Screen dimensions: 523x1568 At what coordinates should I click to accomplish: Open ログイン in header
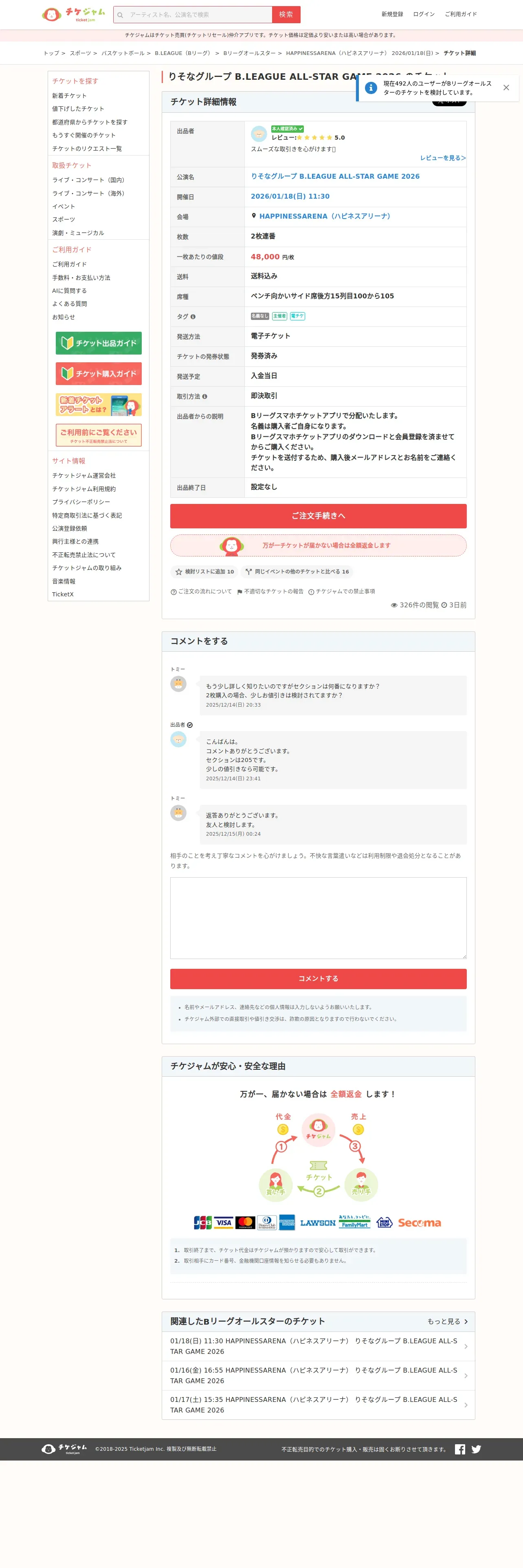pos(424,14)
